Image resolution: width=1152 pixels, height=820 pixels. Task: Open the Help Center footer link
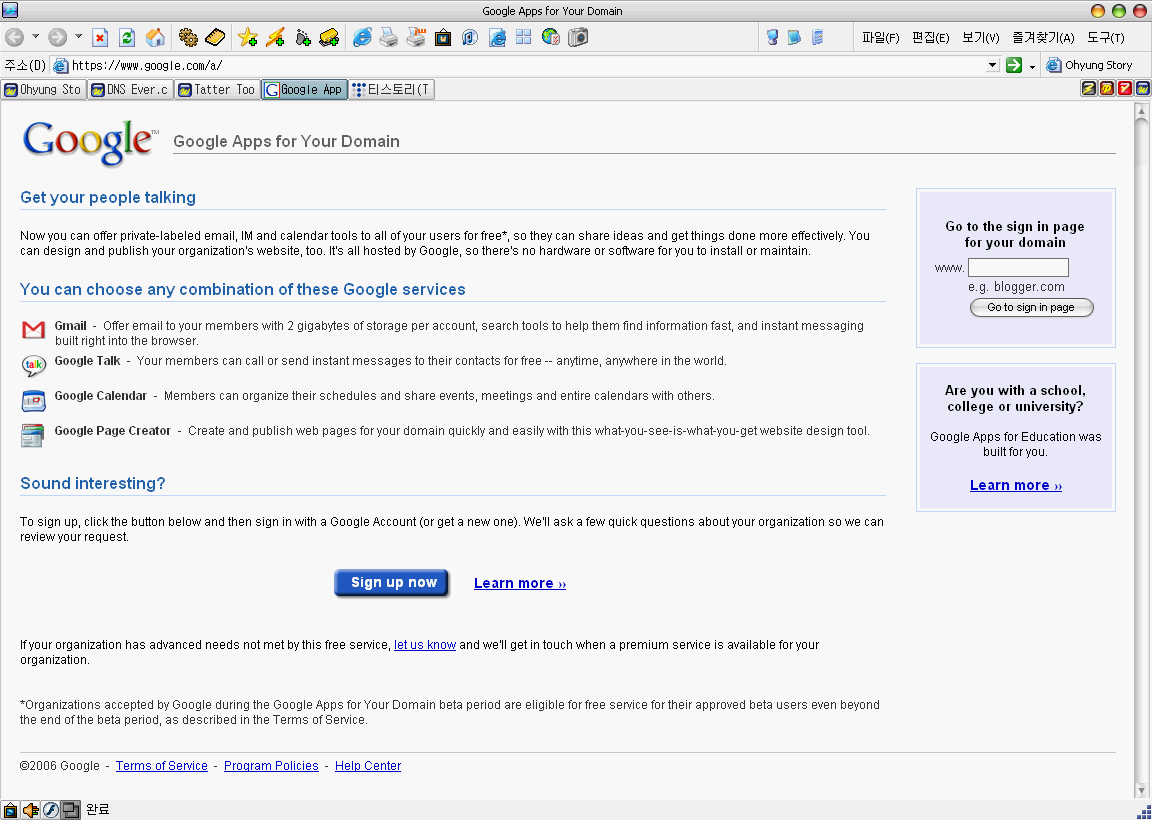coord(368,766)
